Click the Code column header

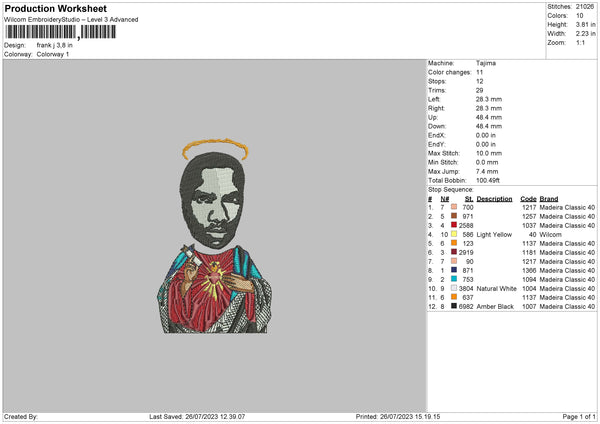pyautogui.click(x=528, y=198)
